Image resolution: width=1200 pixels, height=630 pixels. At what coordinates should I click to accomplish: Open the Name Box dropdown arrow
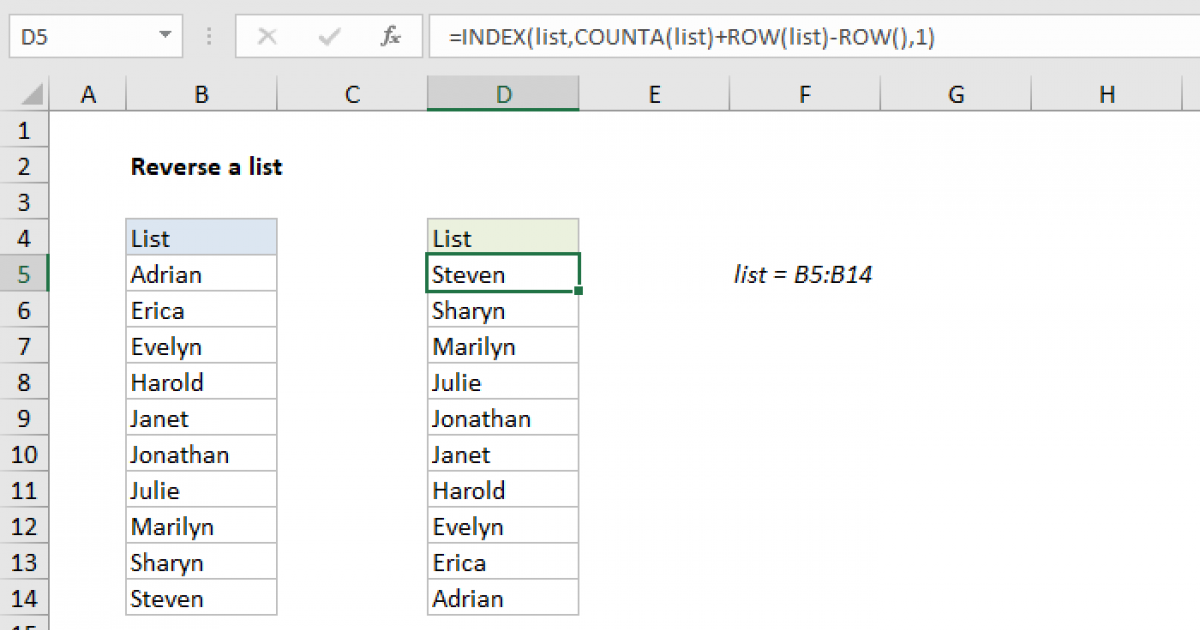tap(165, 36)
